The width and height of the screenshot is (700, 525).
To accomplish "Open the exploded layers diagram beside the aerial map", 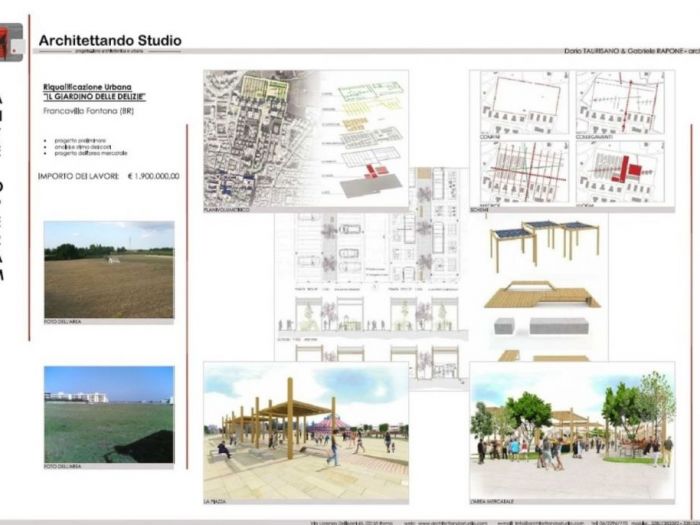I will [x=362, y=138].
